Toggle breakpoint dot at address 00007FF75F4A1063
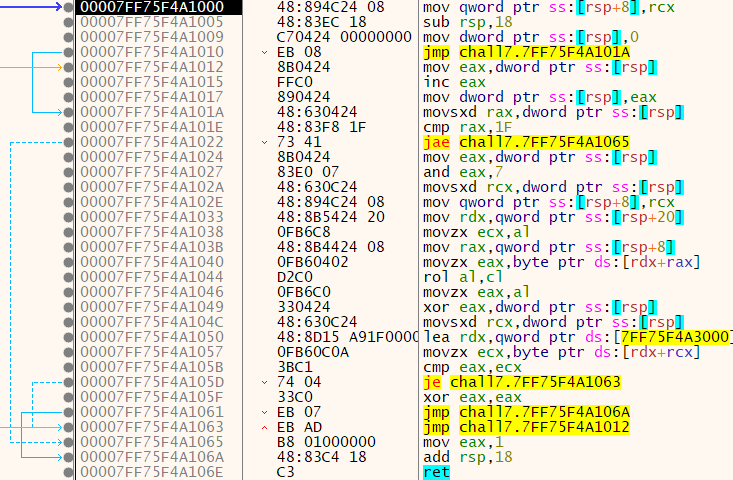This screenshot has width=733, height=480. [69, 427]
